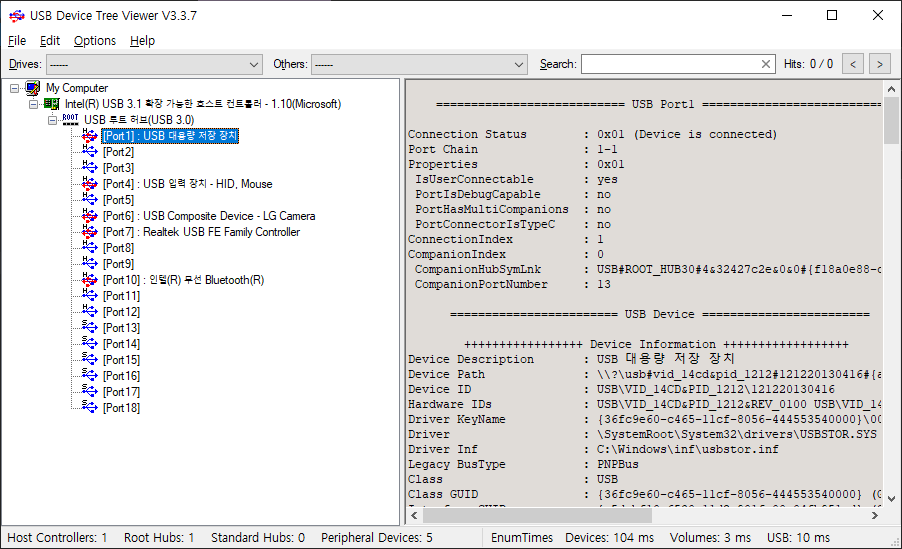
Task: Open the File menu
Action: (17, 41)
